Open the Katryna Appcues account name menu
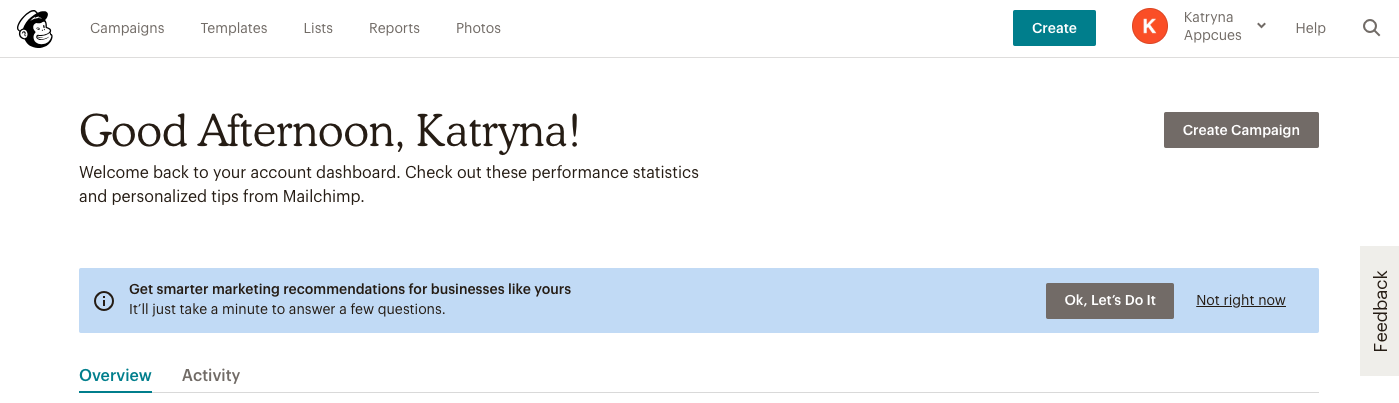1399x403 pixels. (x=1212, y=27)
